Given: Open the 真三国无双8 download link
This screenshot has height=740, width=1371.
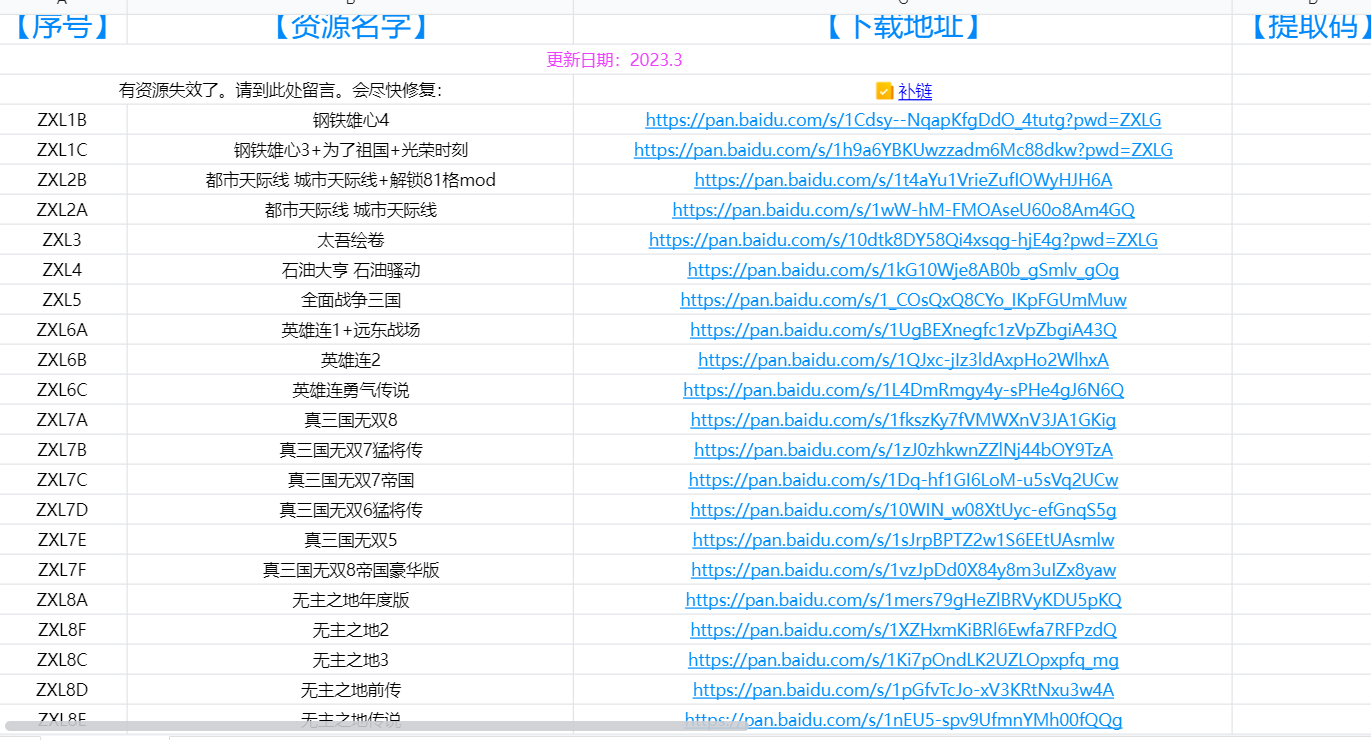Looking at the screenshot, I should coord(903,420).
